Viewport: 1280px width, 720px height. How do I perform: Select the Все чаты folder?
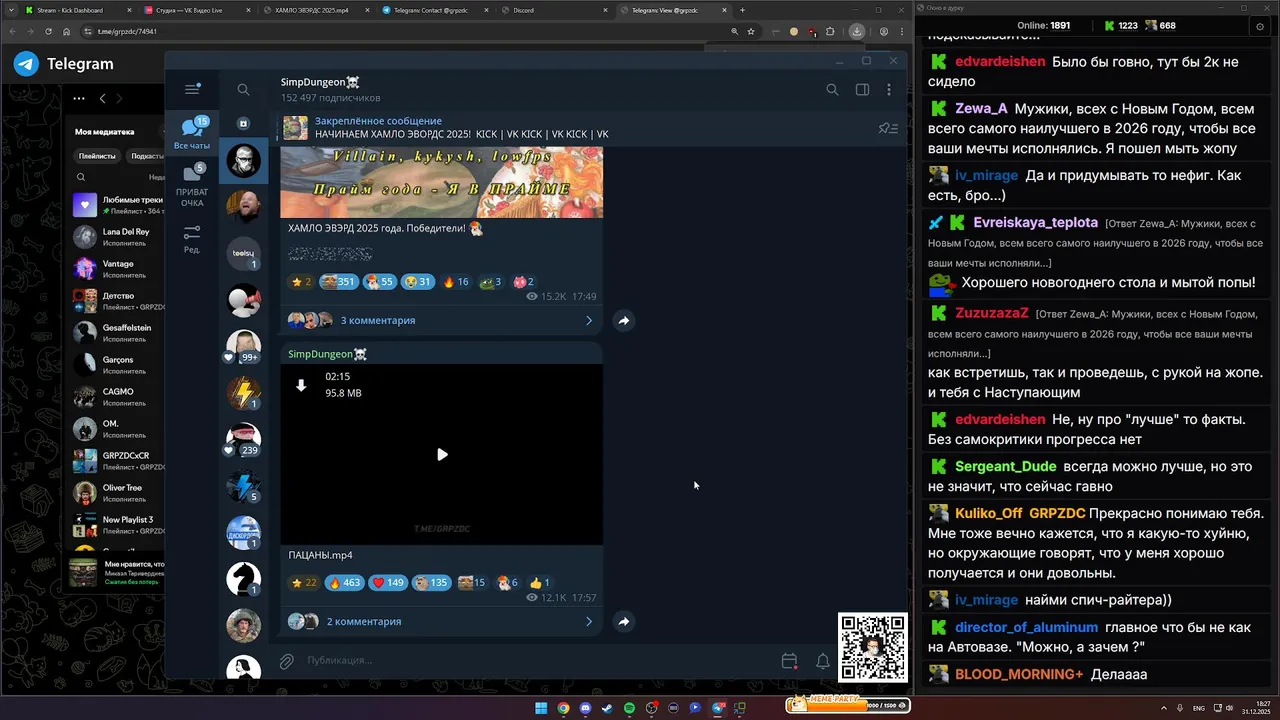192,133
